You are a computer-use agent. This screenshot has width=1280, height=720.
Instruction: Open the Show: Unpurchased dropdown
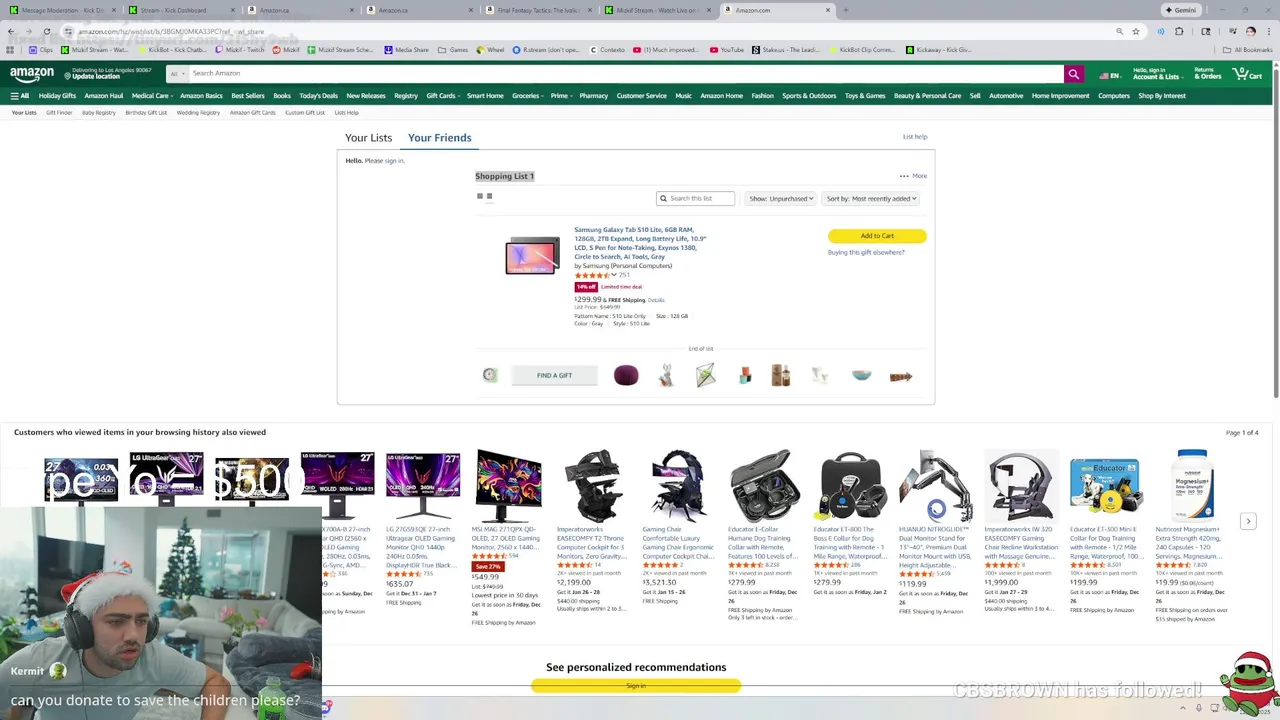781,198
